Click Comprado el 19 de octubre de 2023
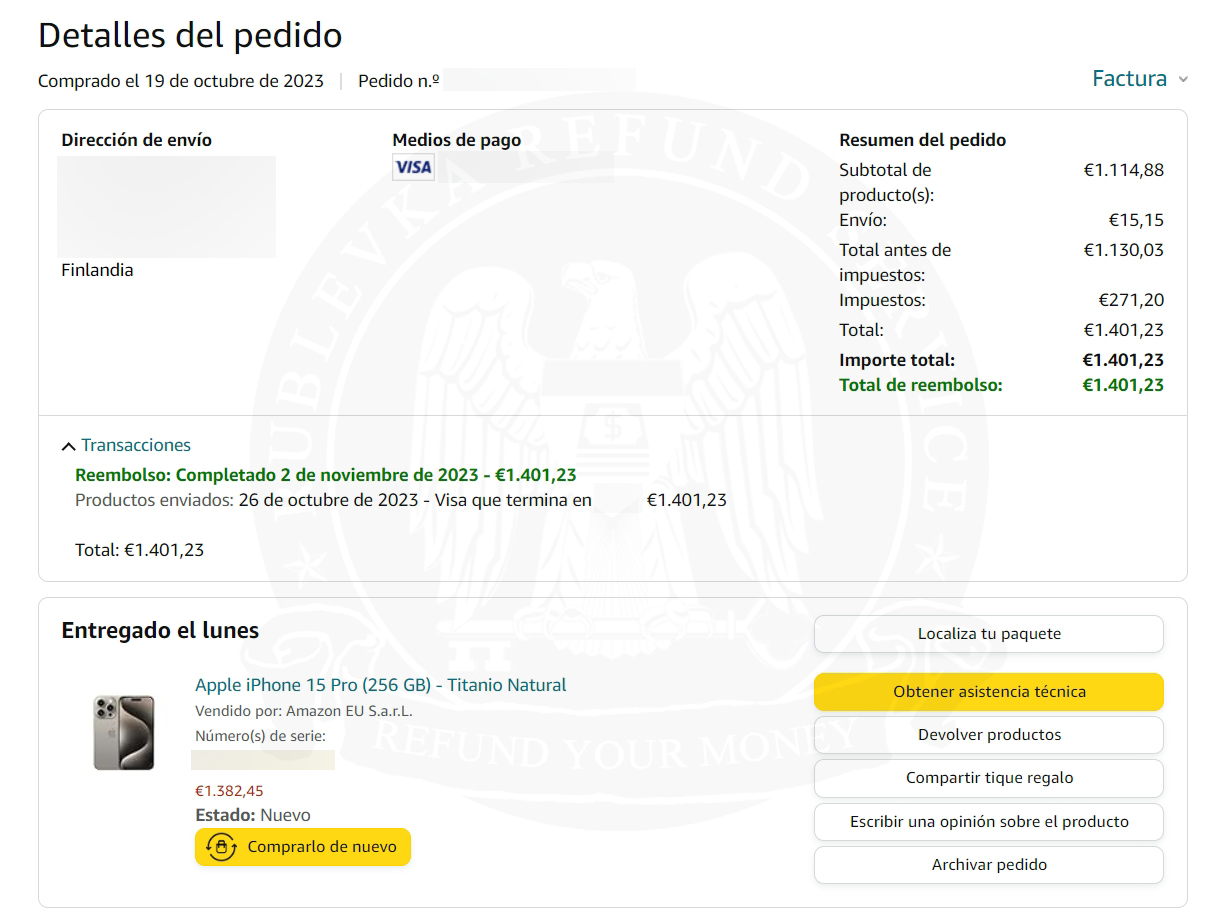This screenshot has width=1232, height=923. coord(181,81)
